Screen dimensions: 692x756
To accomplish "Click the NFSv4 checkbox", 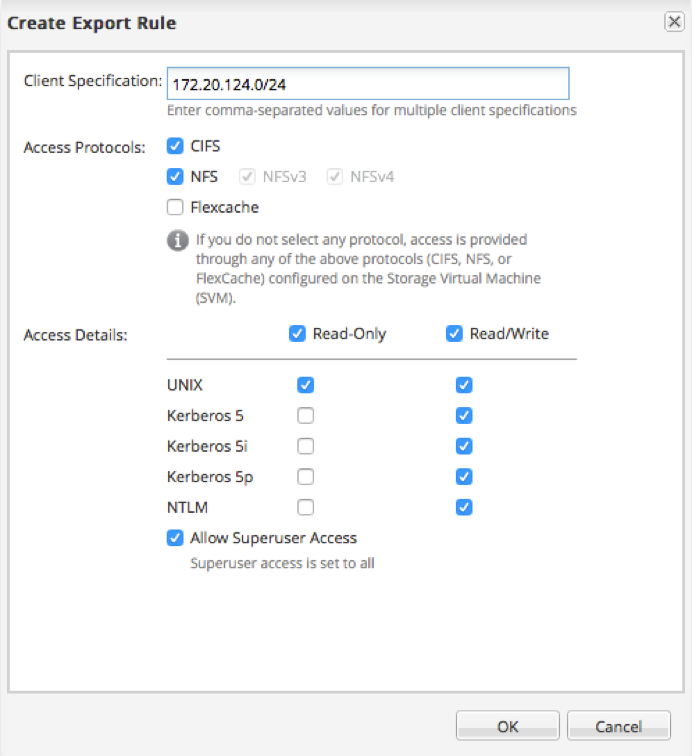I will coord(335,177).
